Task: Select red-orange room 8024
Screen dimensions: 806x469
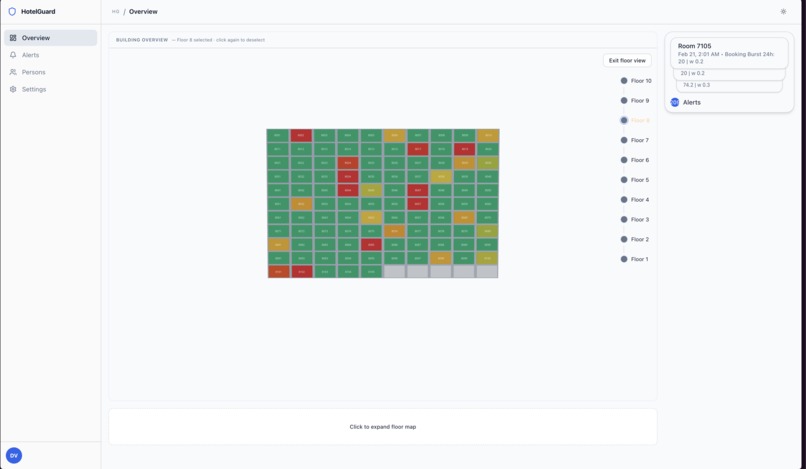Action: point(348,163)
